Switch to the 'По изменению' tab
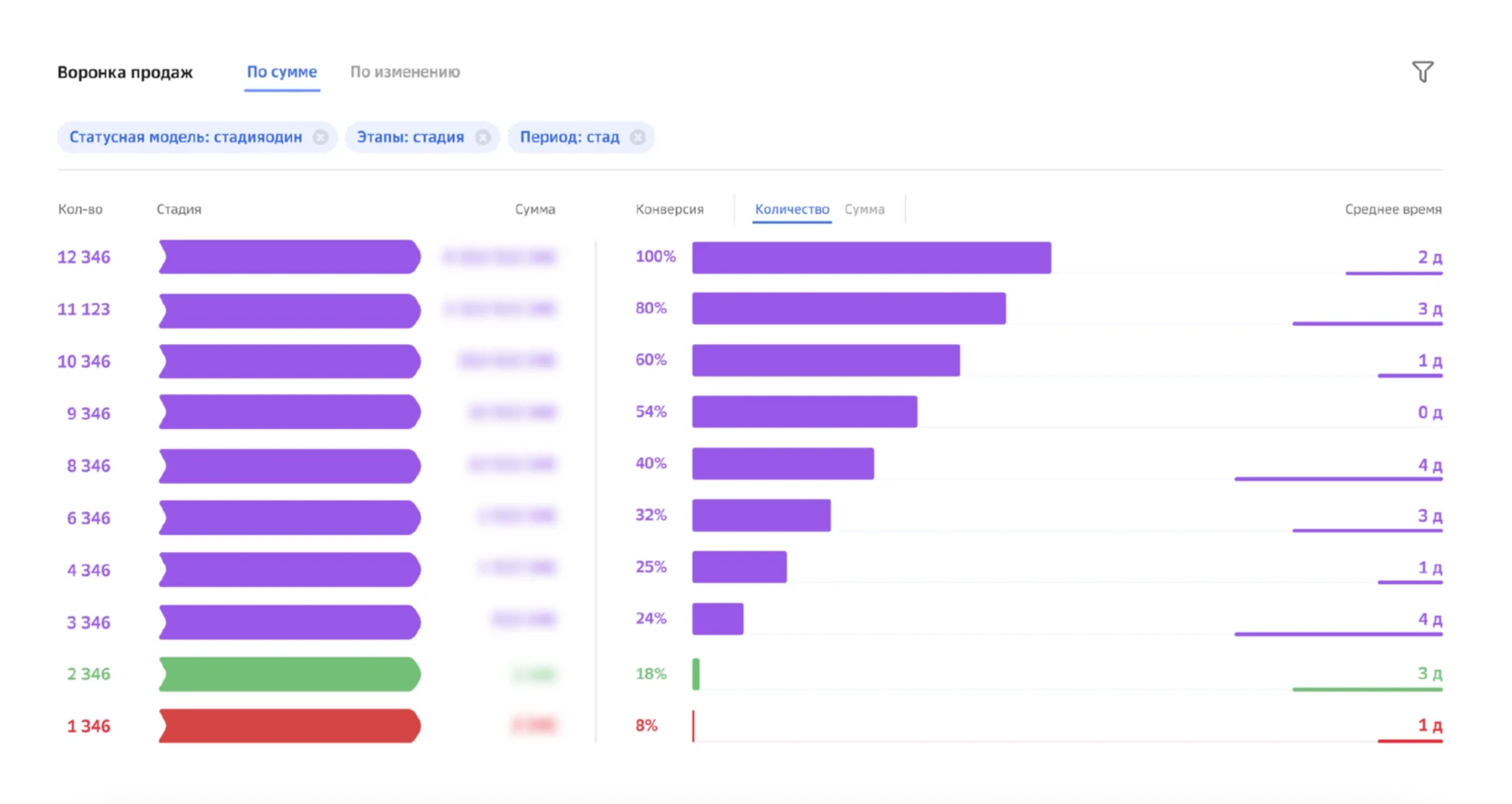 (x=404, y=72)
